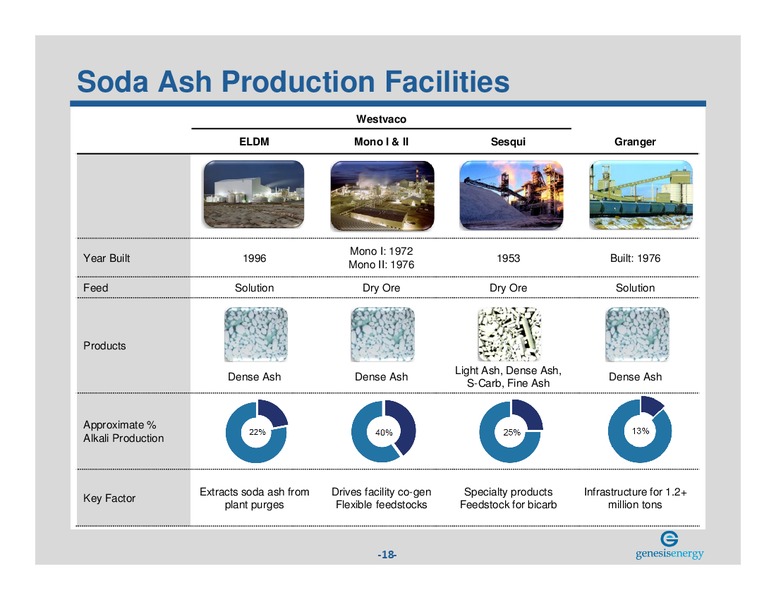Click 'Approximate % Alkali Production' row label

tap(123, 431)
